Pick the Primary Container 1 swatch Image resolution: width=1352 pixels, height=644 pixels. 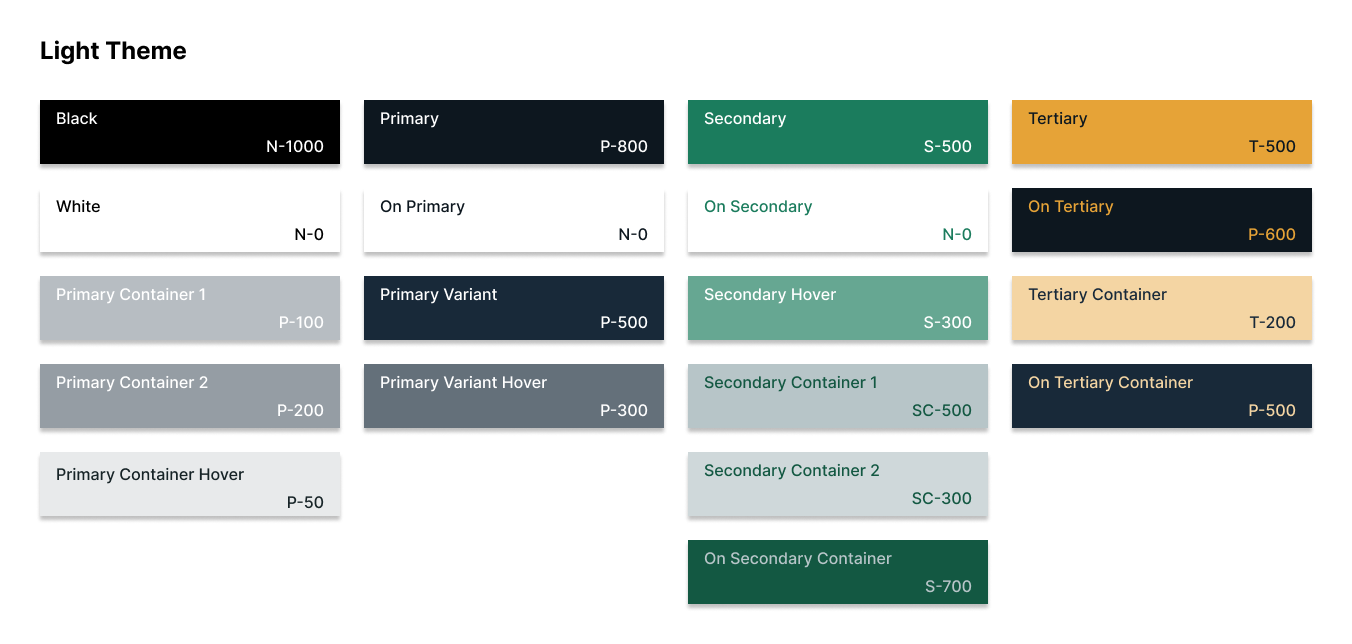coord(190,308)
